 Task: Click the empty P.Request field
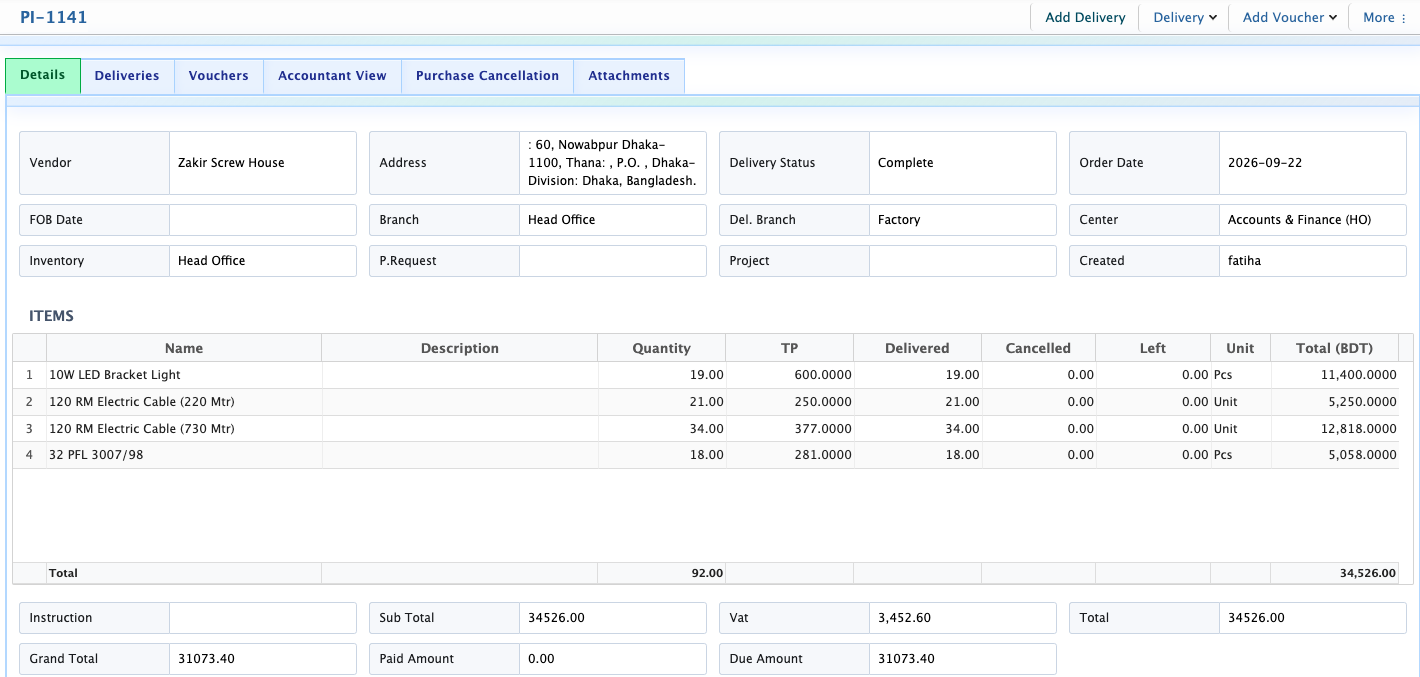click(x=612, y=261)
